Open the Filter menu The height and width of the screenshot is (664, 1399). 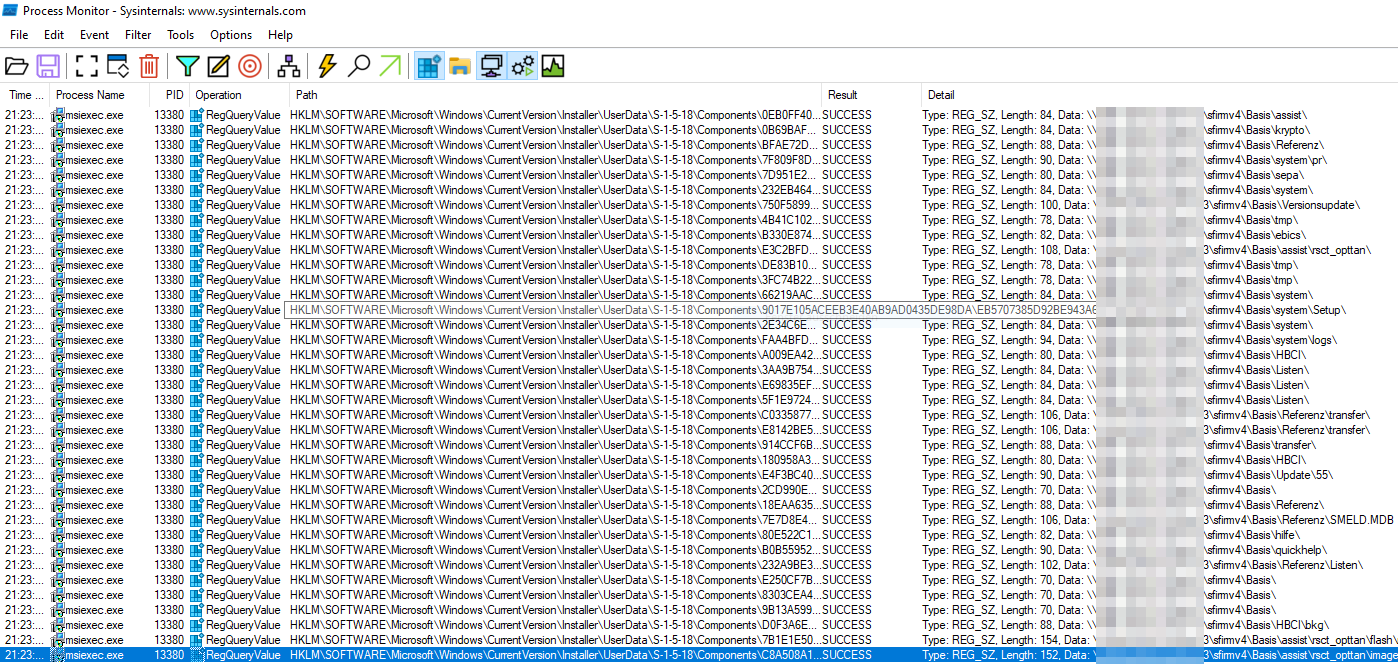click(138, 35)
